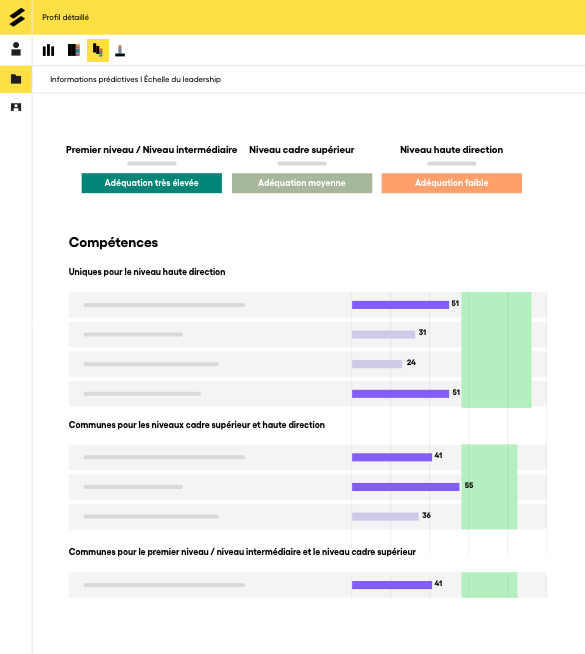Click Communes pour les niveaux cadre supérieur subtitle

click(x=197, y=425)
